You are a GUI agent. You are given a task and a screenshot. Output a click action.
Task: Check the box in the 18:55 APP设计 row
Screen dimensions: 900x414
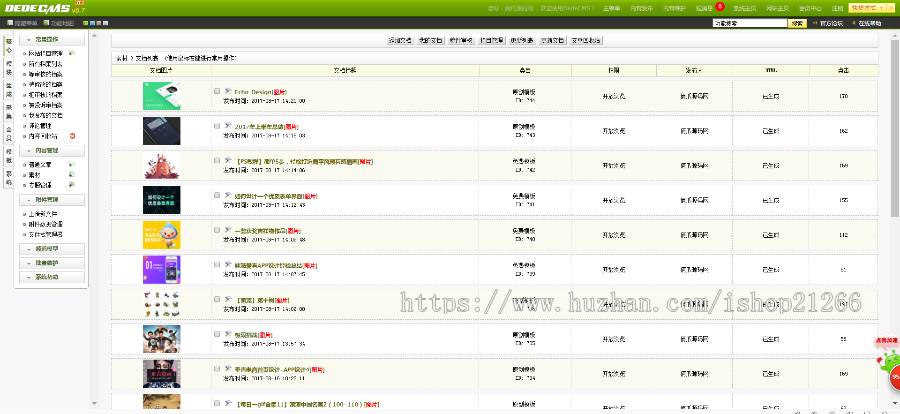pyautogui.click(x=217, y=369)
